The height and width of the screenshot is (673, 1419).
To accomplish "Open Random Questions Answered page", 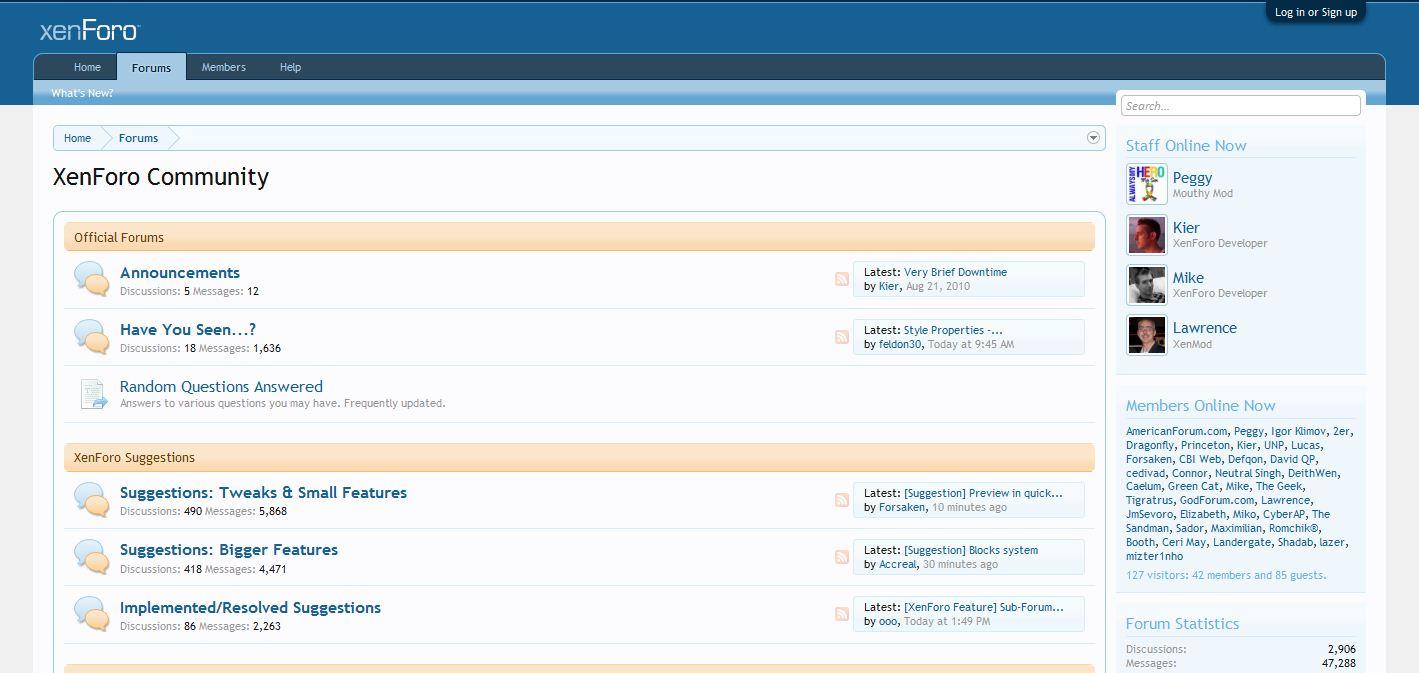I will coord(221,386).
